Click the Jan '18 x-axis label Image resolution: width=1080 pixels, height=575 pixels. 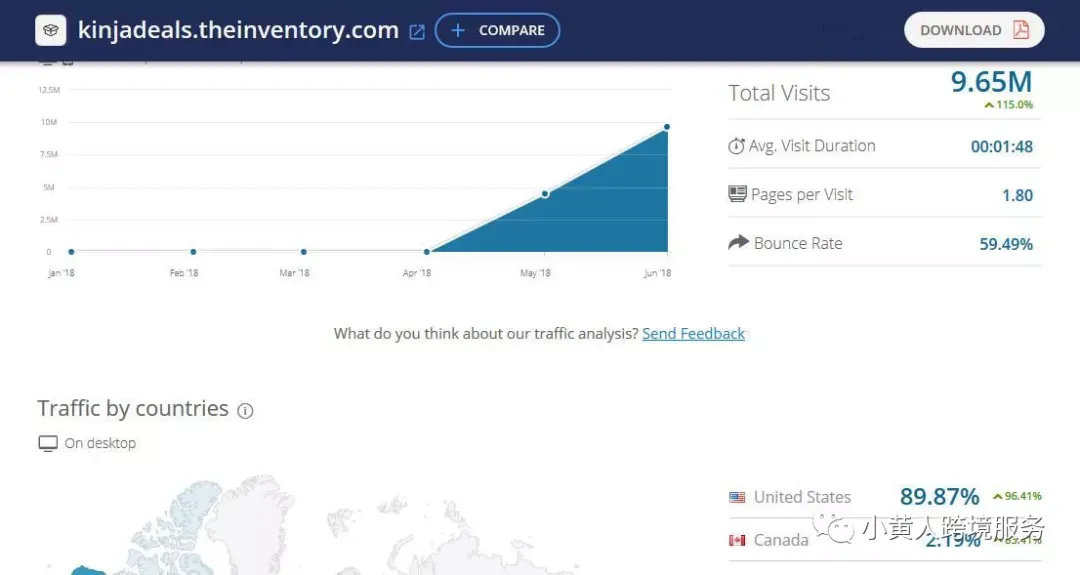61,273
